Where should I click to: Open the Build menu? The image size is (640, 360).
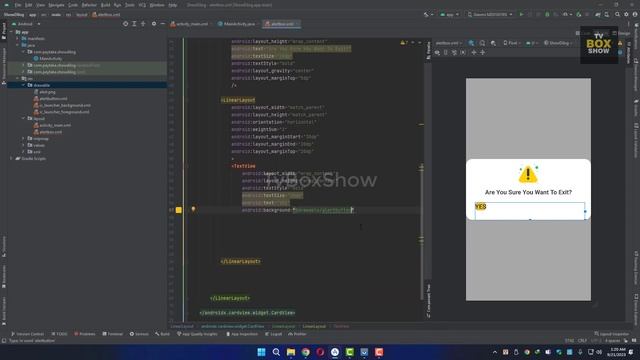[105, 5]
